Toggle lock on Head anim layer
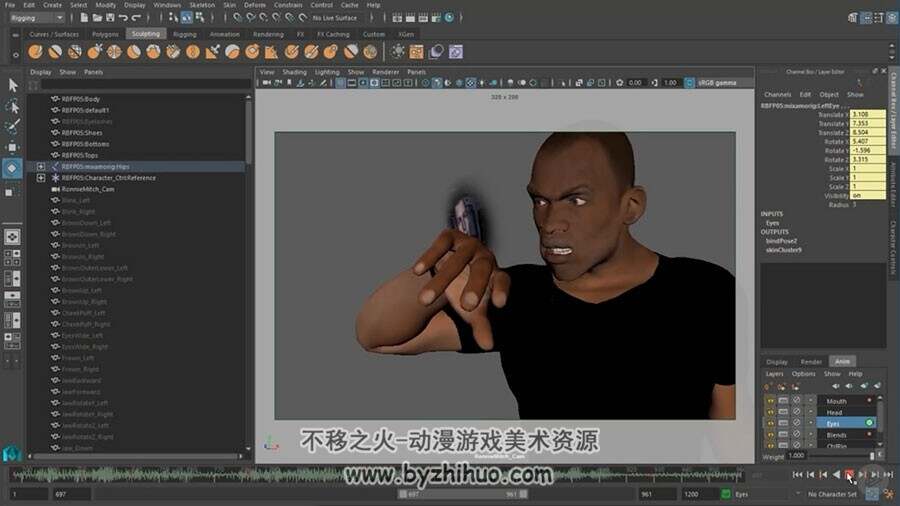Screen dimensions: 900x506 coord(771,412)
